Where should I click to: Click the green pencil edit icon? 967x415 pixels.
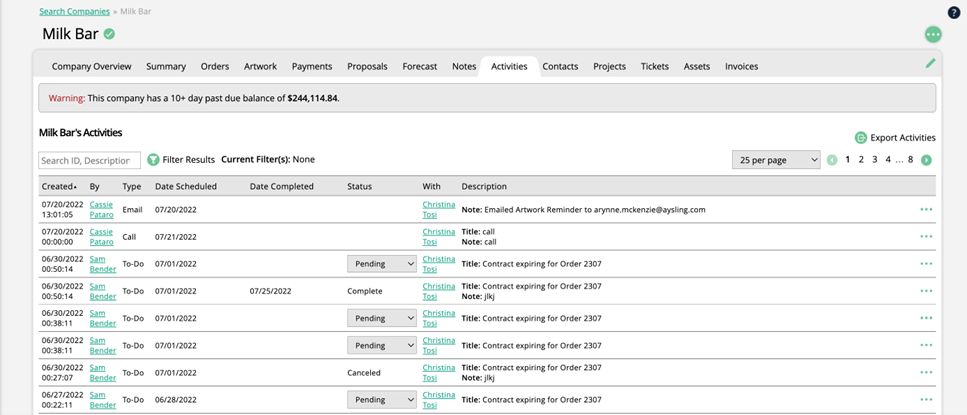pos(931,63)
